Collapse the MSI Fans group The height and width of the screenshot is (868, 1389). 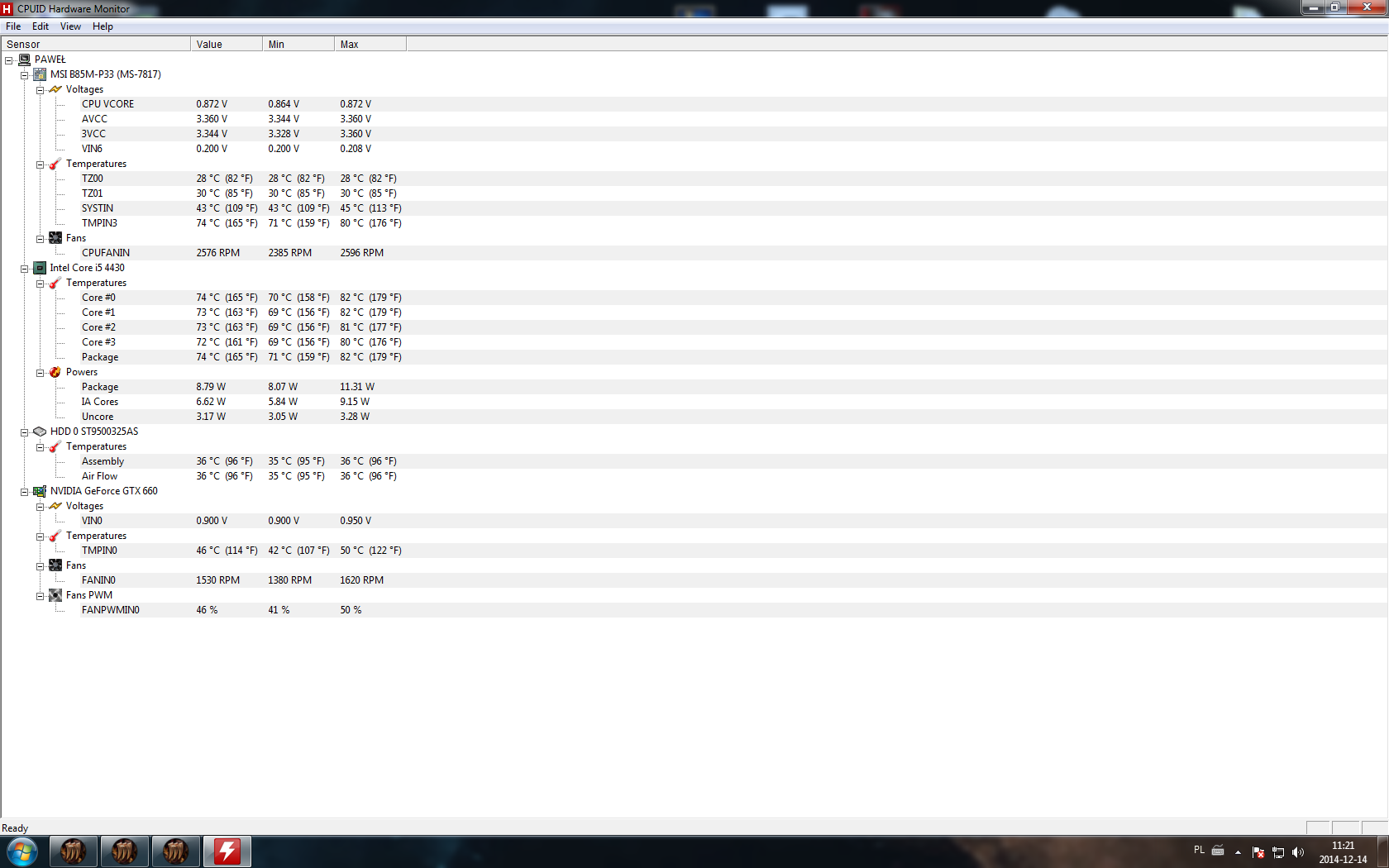coord(40,239)
